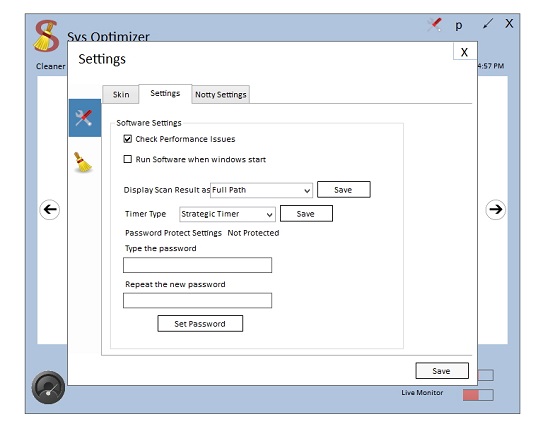Click the bottom Save button
Image resolution: width=550 pixels, height=431 pixels.
click(442, 371)
